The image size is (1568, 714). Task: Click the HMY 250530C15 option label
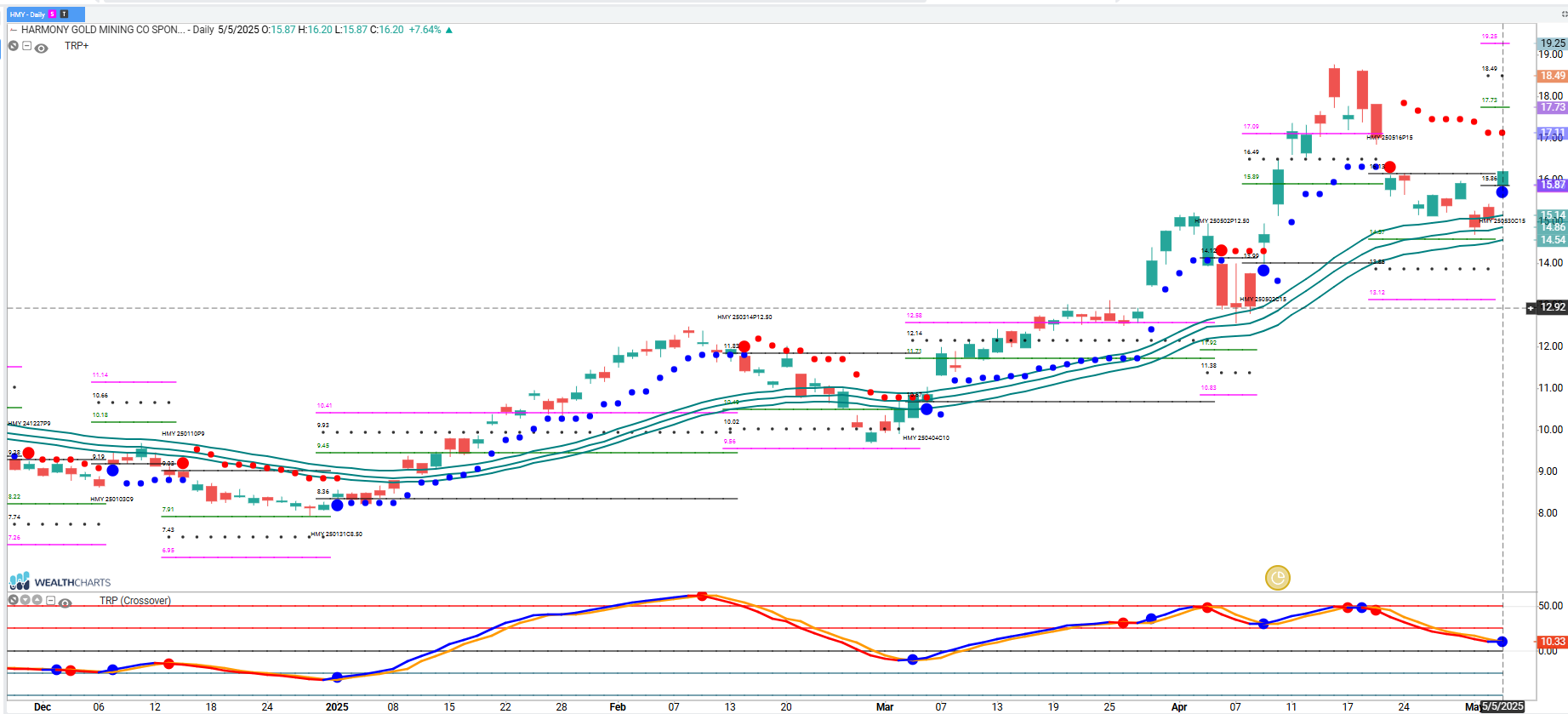coord(1502,220)
